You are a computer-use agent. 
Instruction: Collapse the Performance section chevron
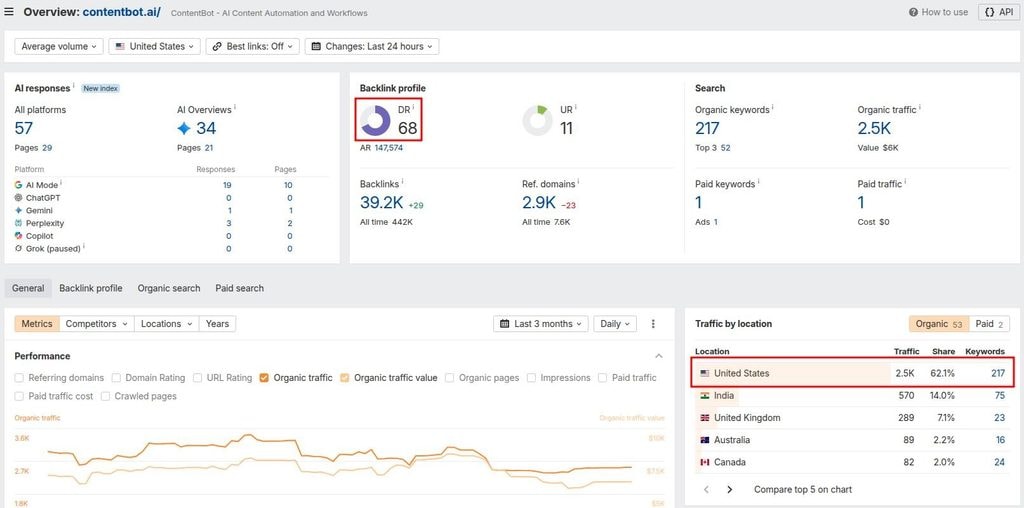[659, 356]
